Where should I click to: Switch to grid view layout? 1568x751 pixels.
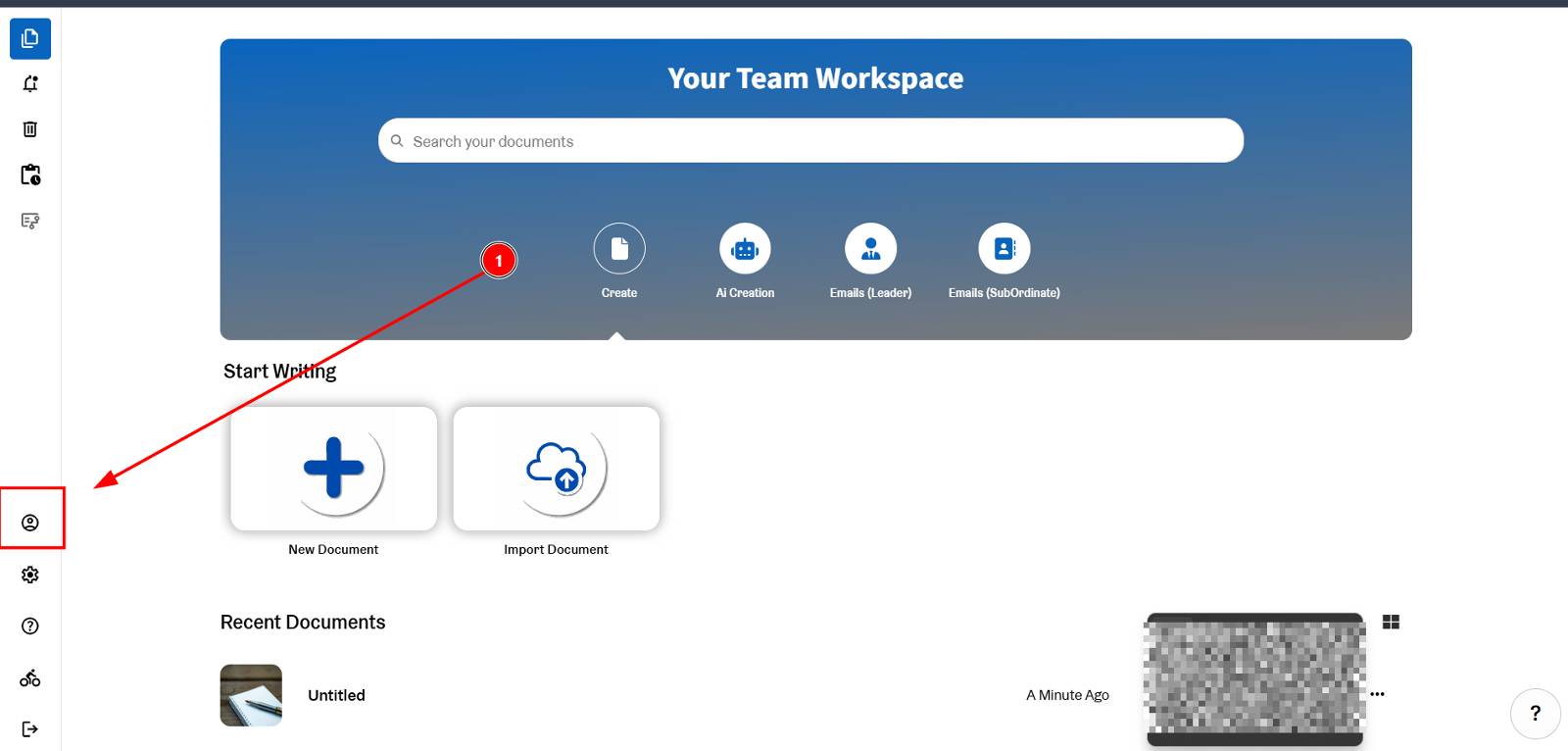point(1391,623)
